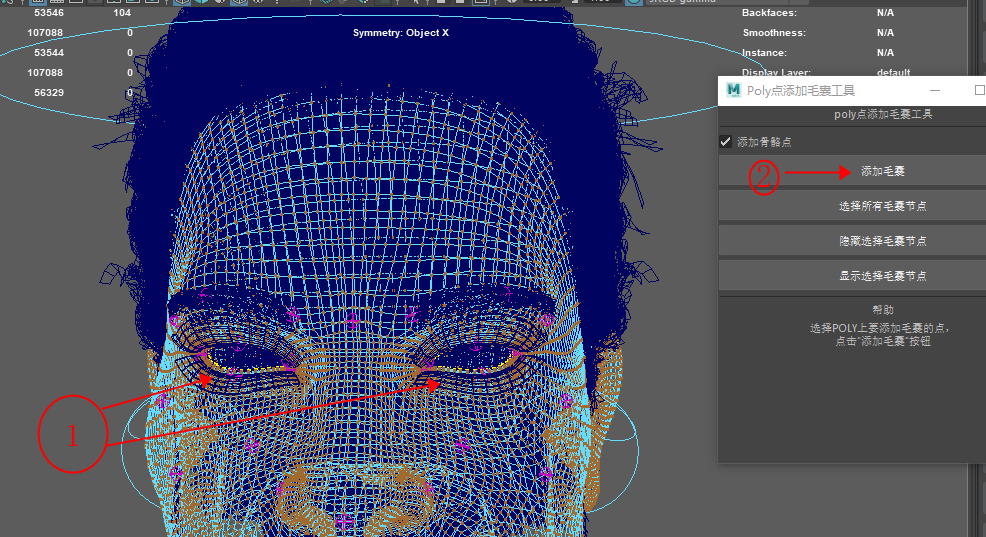Select the wireframe cube display icon

click(x=181, y=3)
